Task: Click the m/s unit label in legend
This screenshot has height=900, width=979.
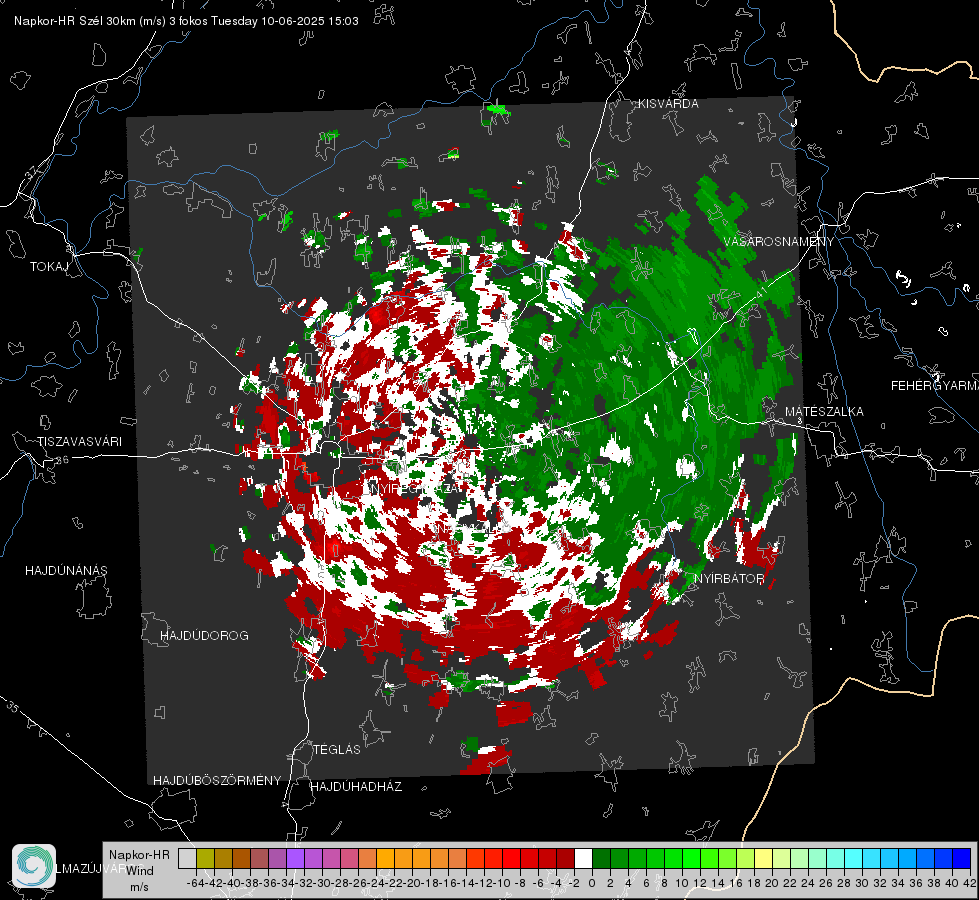Action: click(139, 887)
